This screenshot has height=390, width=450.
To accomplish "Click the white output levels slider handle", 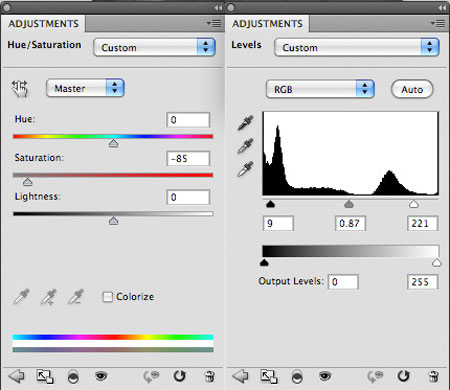I will (437, 263).
